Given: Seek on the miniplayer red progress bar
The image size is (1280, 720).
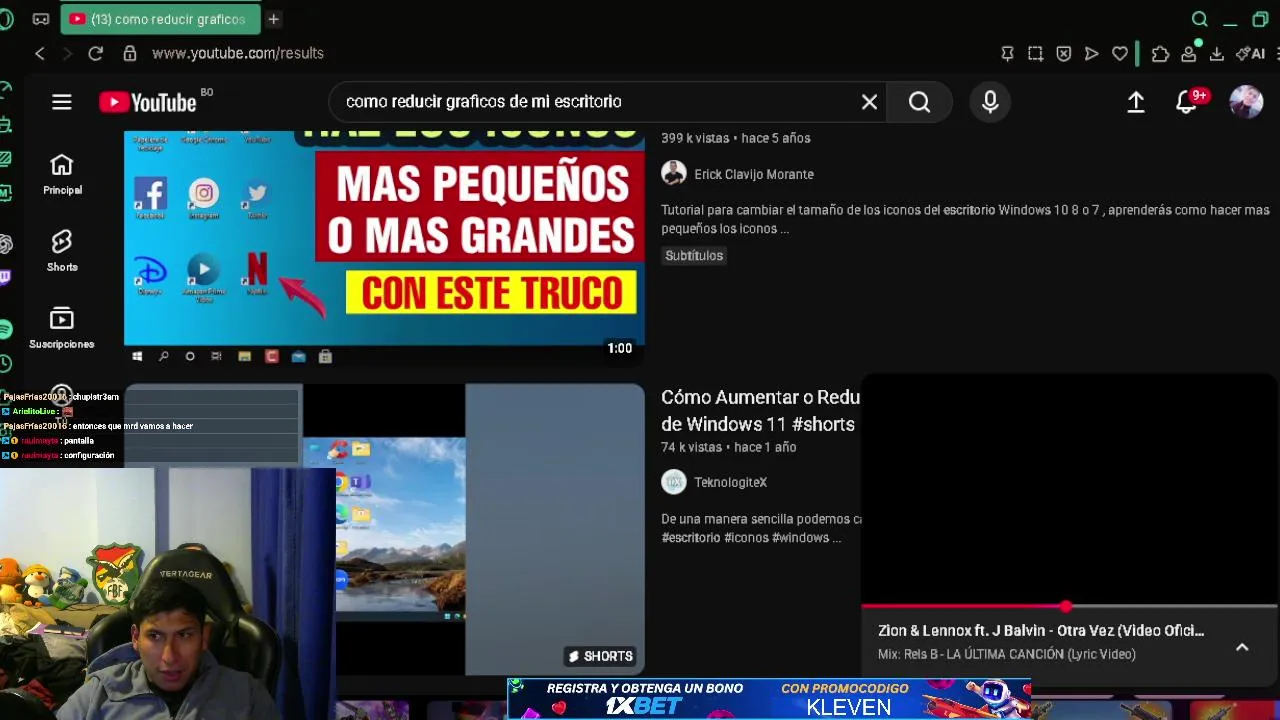Looking at the screenshot, I should tap(1069, 606).
